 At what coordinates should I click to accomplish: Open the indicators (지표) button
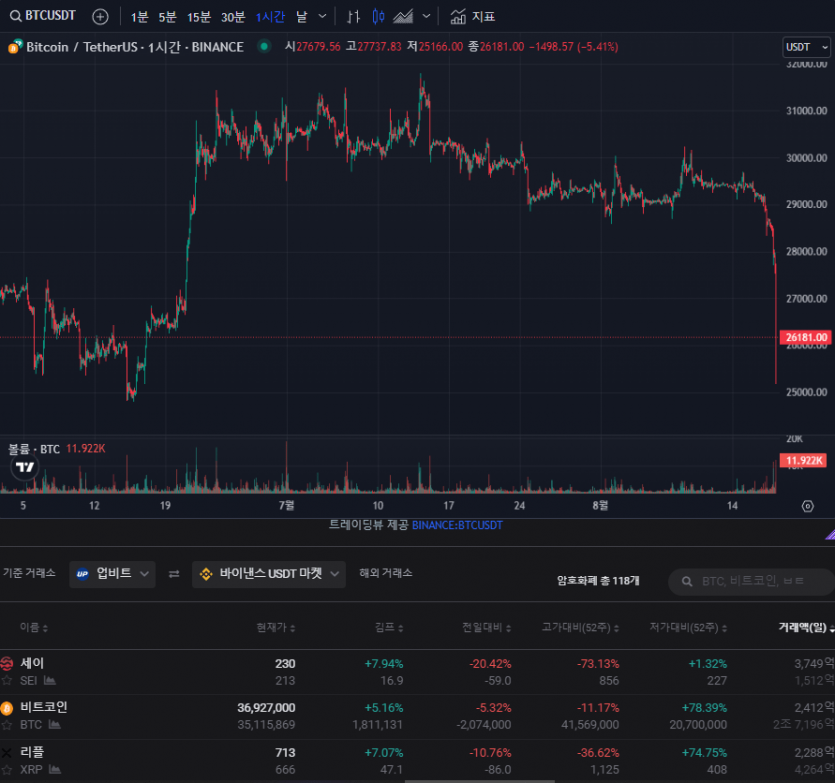click(x=472, y=16)
